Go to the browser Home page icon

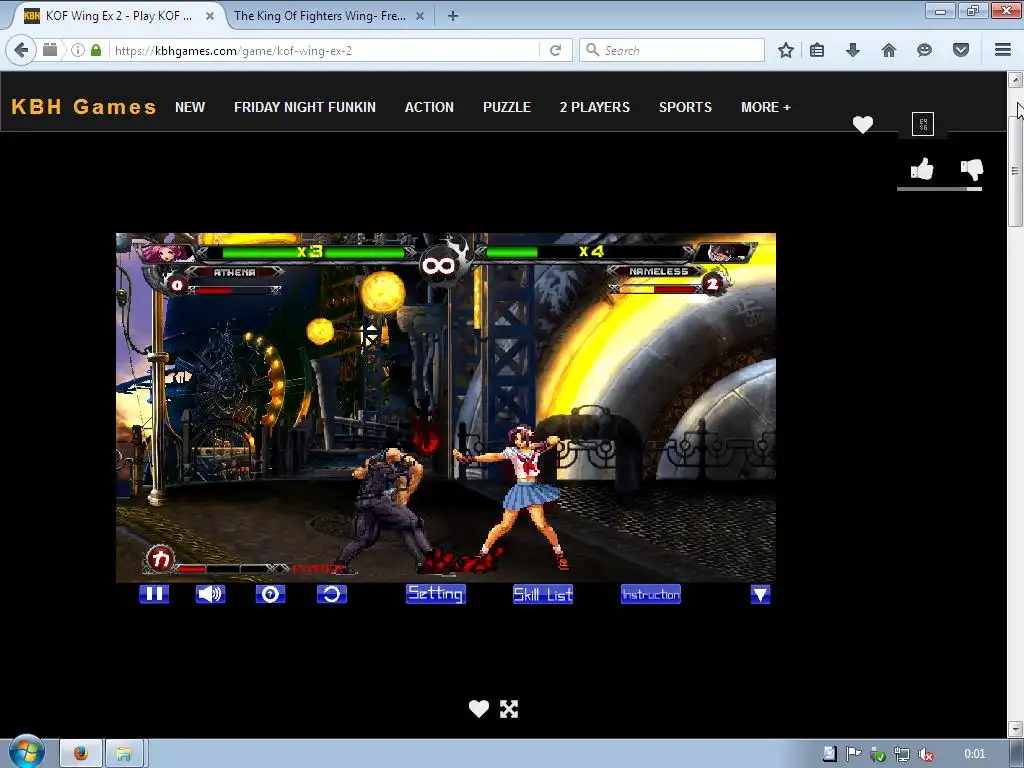889,50
